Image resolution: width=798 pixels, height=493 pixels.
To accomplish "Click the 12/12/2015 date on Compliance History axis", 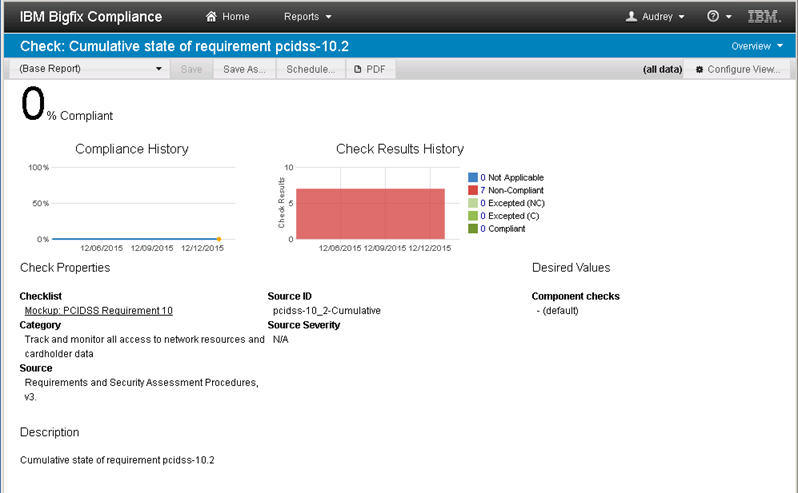I will pyautogui.click(x=203, y=248).
